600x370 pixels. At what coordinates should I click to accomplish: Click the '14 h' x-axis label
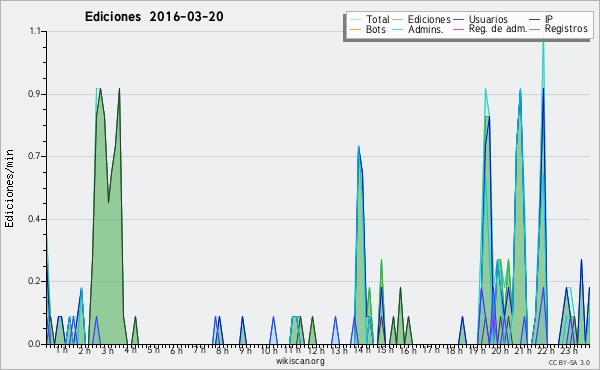(x=362, y=350)
